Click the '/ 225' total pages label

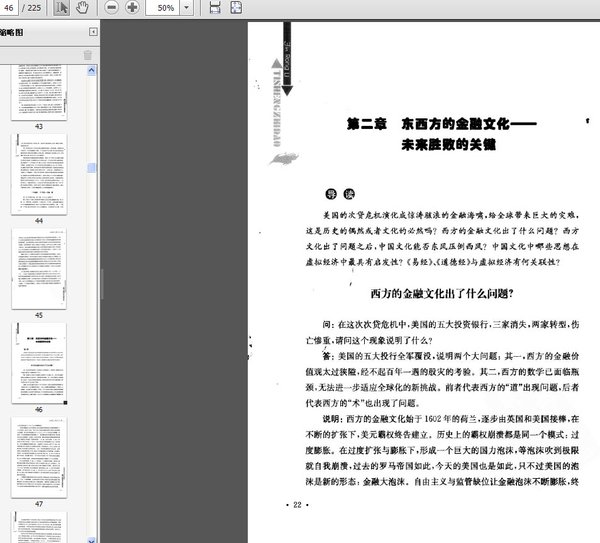point(31,8)
